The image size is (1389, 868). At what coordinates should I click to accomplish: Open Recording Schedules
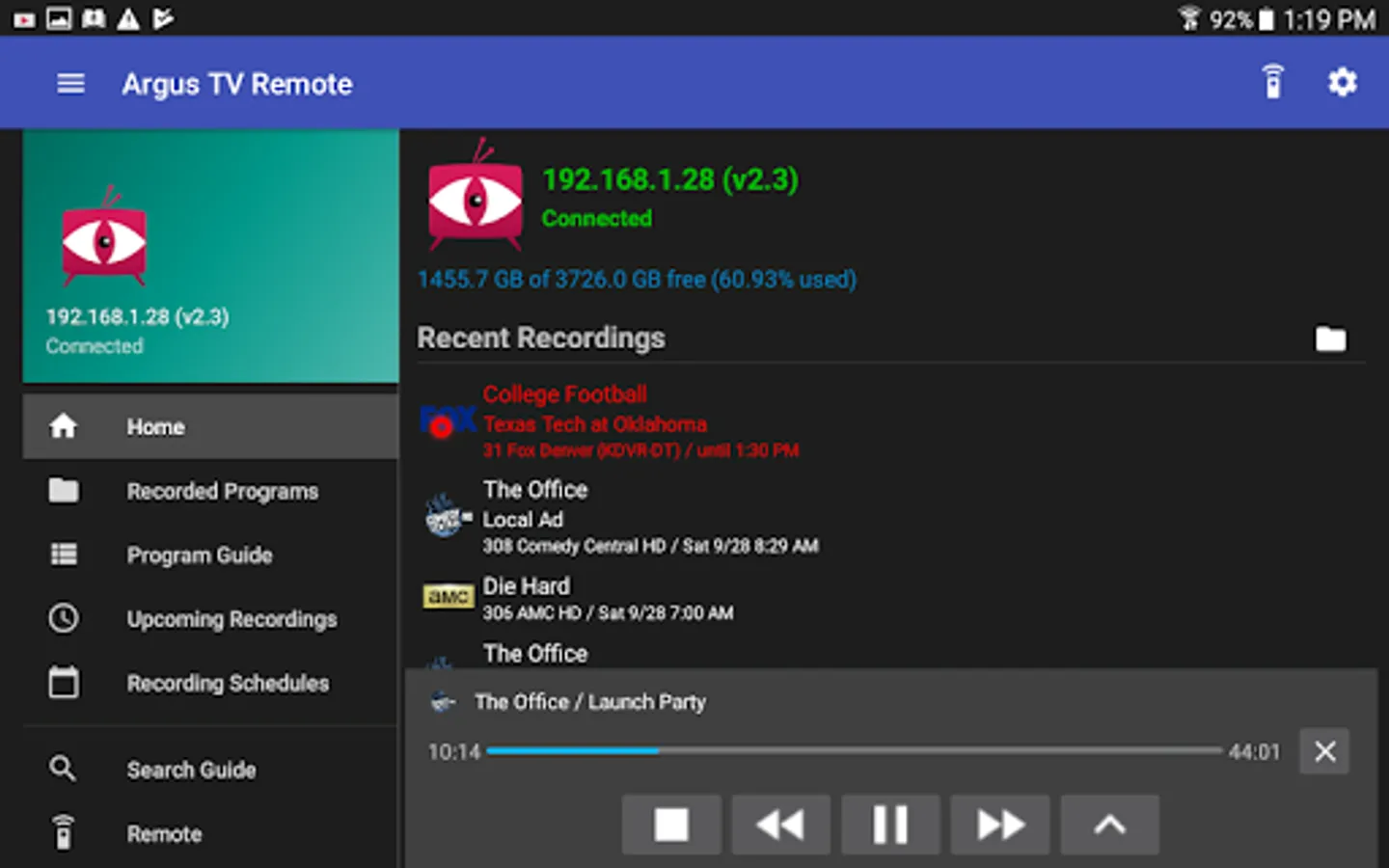(x=210, y=683)
